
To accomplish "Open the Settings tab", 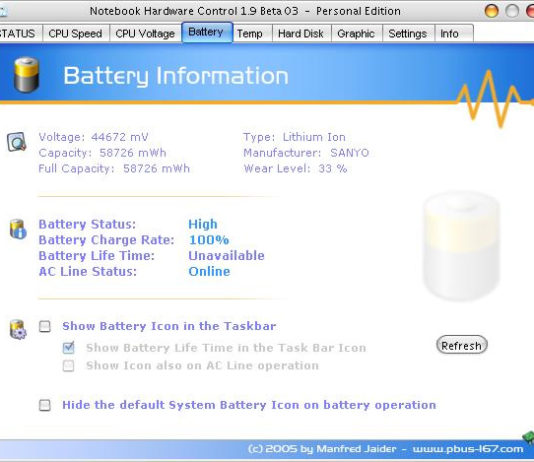I will [408, 34].
